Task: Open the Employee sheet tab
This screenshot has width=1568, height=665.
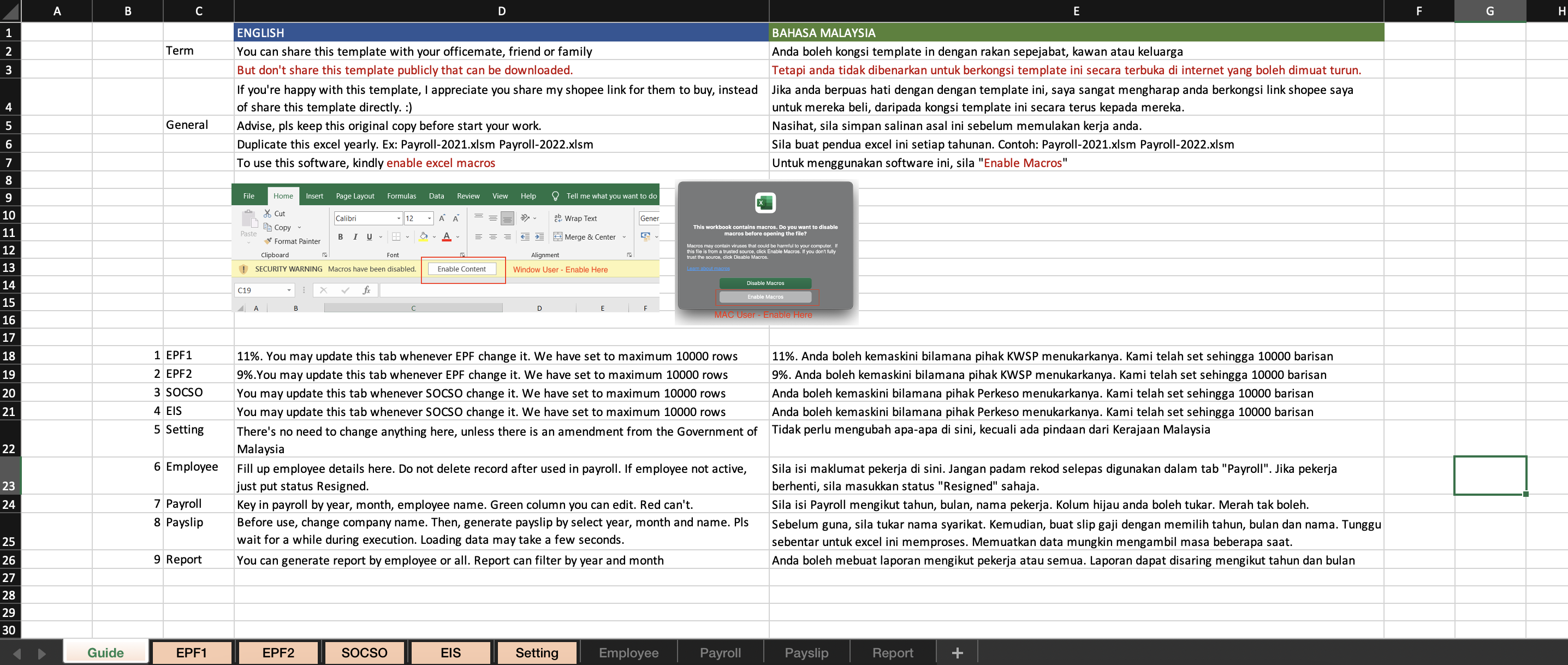Action: (x=628, y=653)
